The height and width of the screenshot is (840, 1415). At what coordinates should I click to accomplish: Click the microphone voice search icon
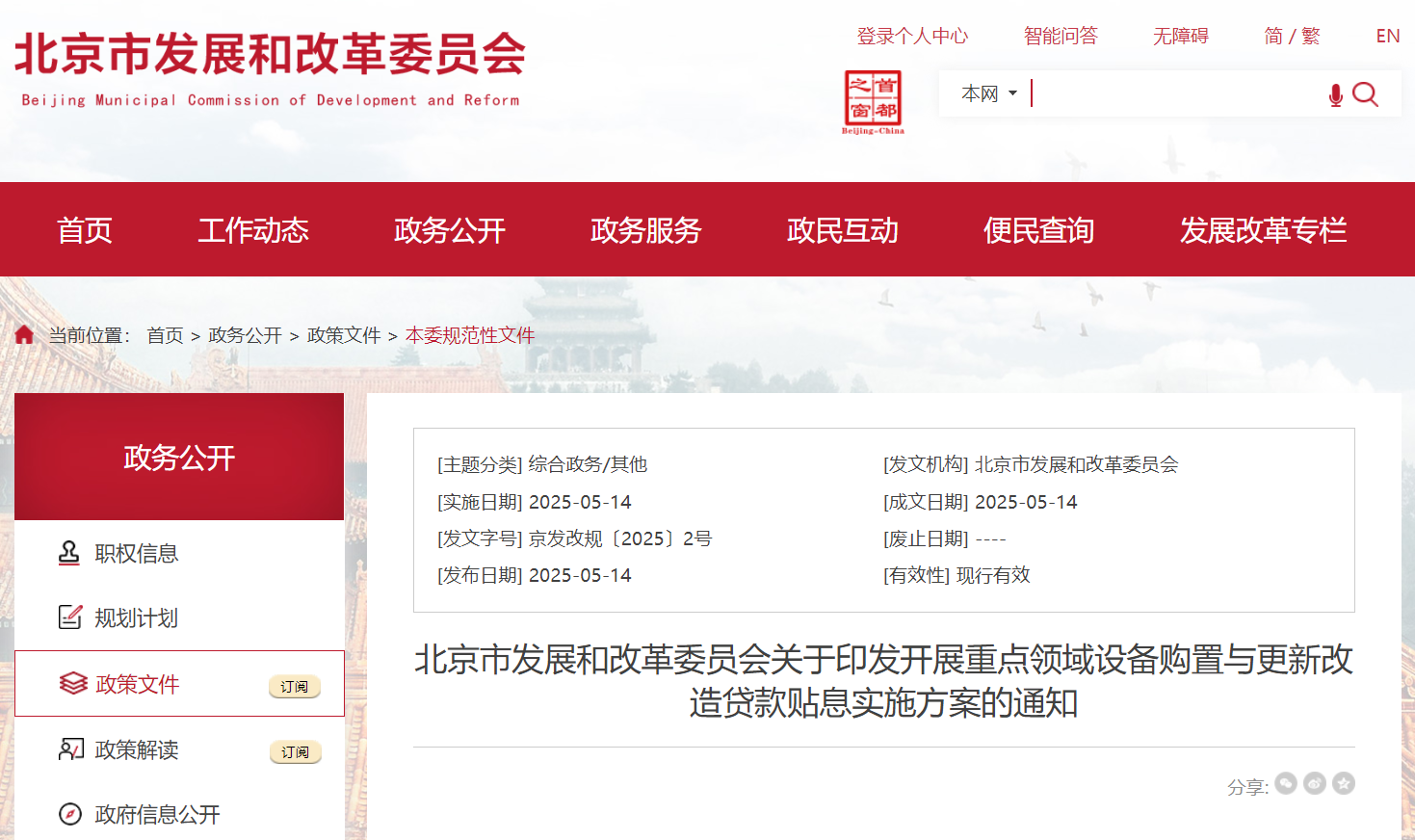(1335, 94)
